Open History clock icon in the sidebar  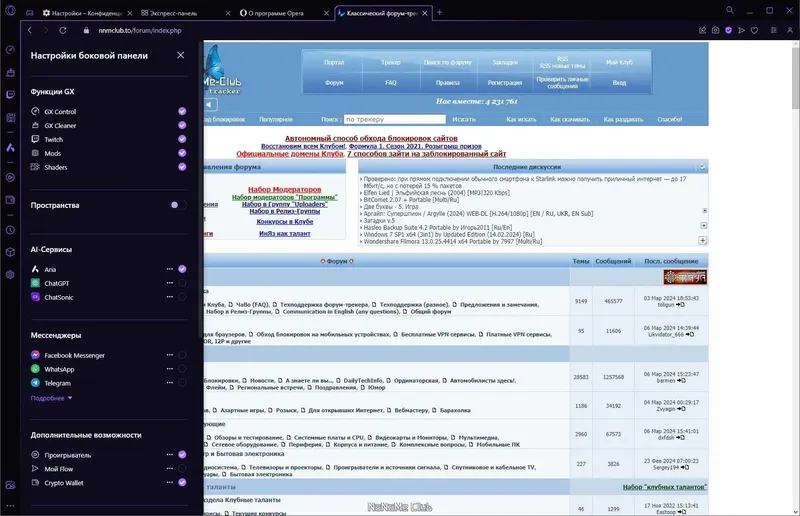(x=10, y=230)
